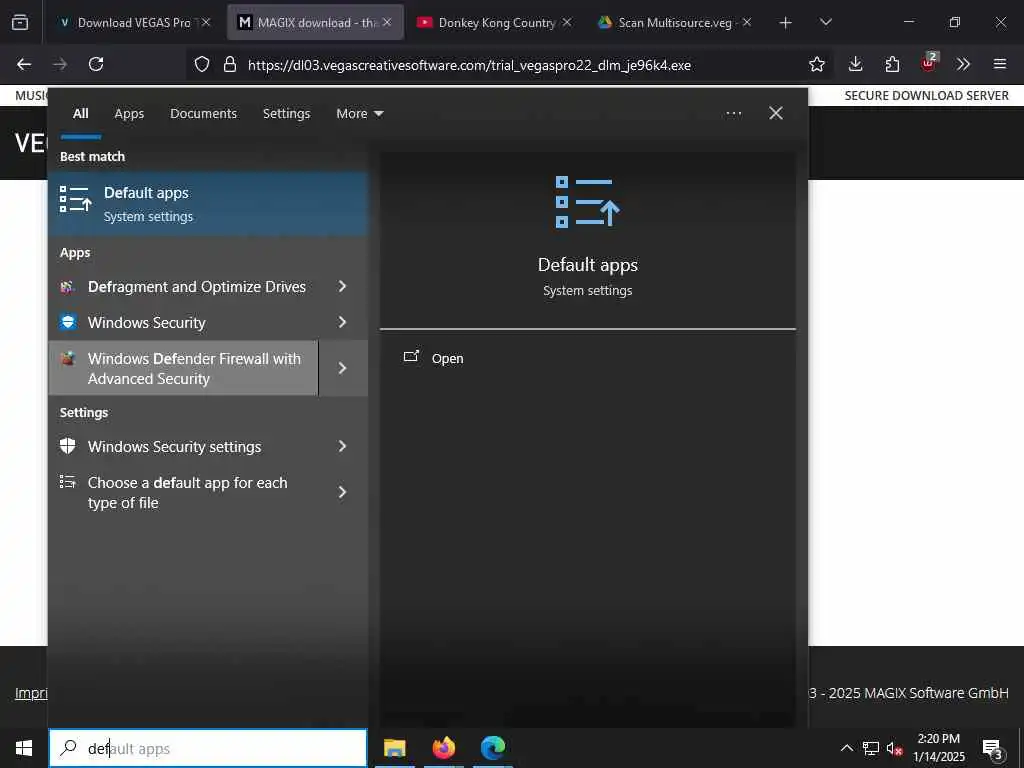This screenshot has width=1024, height=768.
Task: Click large Default apps preview icon
Action: click(x=587, y=202)
